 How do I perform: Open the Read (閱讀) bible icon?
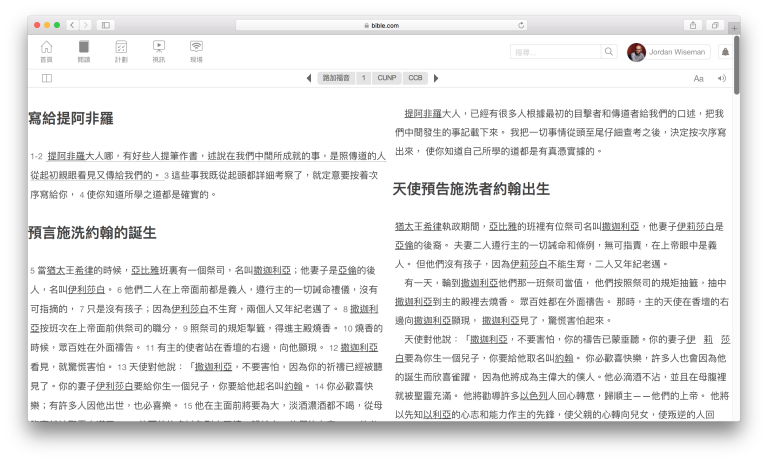click(x=84, y=51)
